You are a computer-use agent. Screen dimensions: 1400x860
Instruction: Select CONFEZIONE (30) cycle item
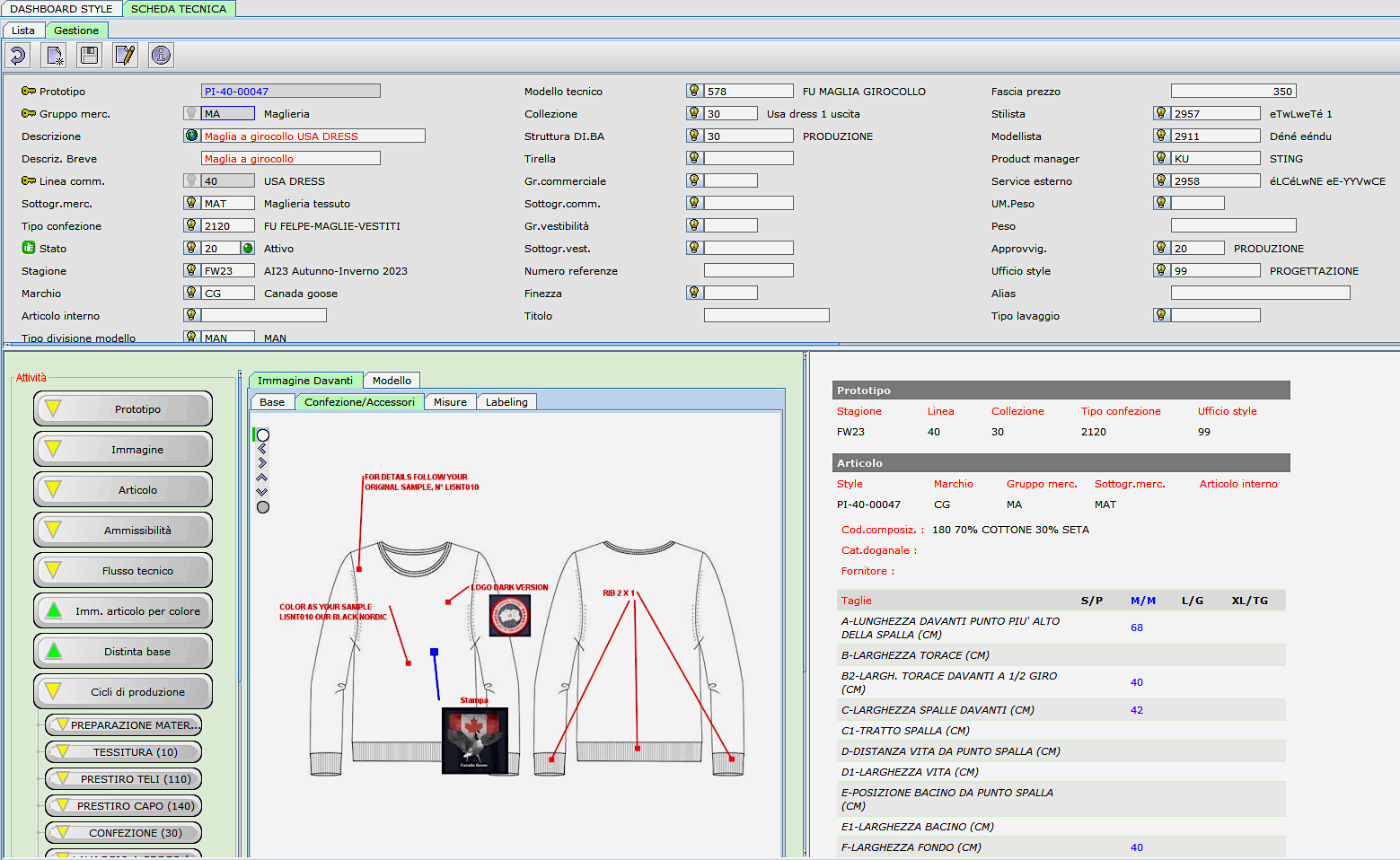click(124, 832)
